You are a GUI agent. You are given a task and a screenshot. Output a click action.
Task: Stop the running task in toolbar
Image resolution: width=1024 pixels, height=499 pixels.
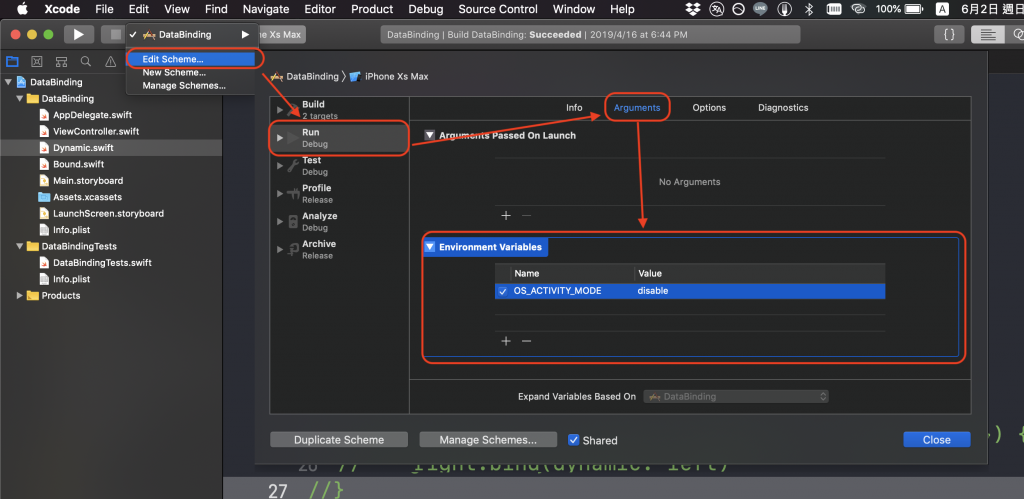pos(115,35)
